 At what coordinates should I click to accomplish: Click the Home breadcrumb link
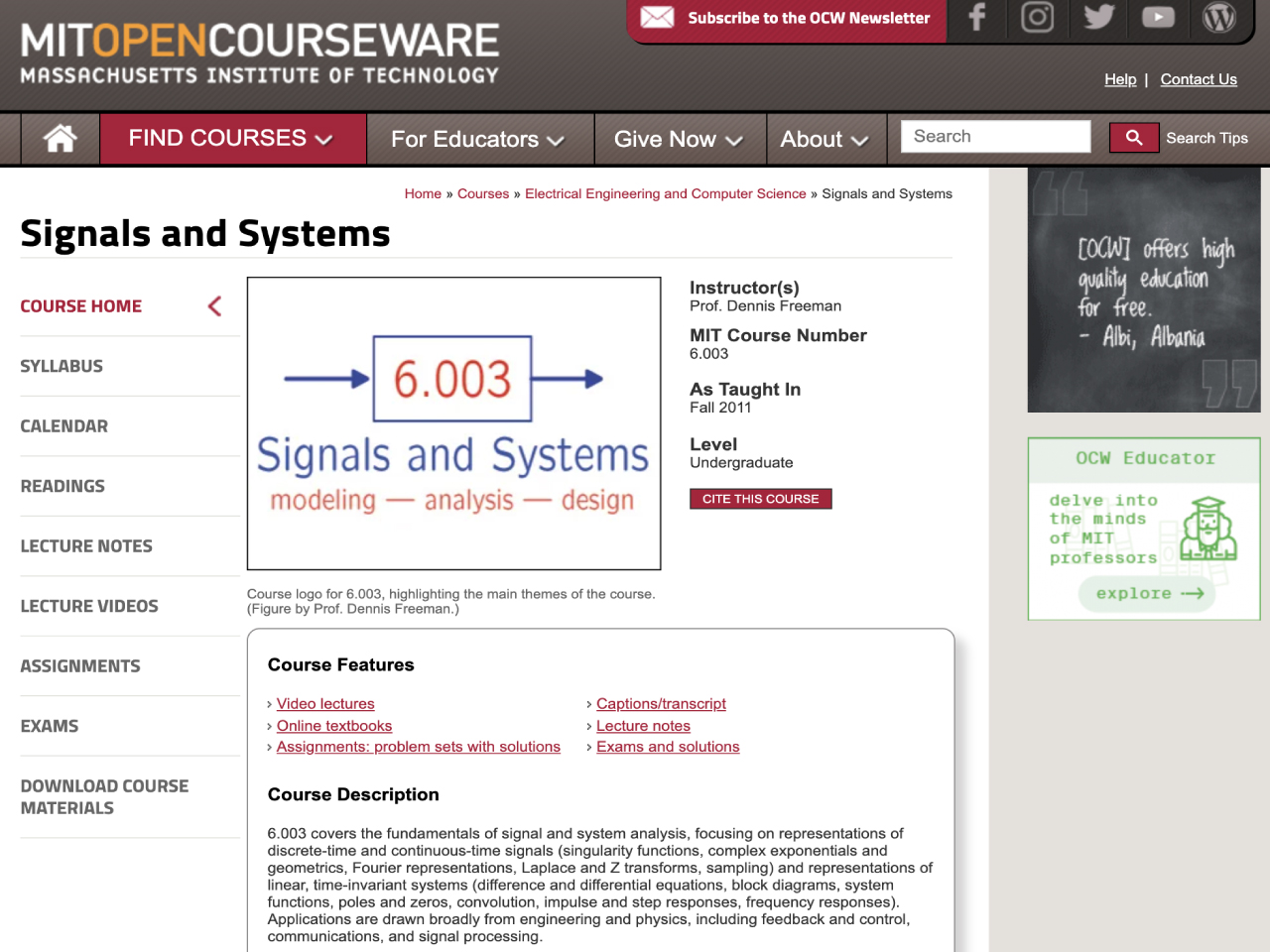423,193
